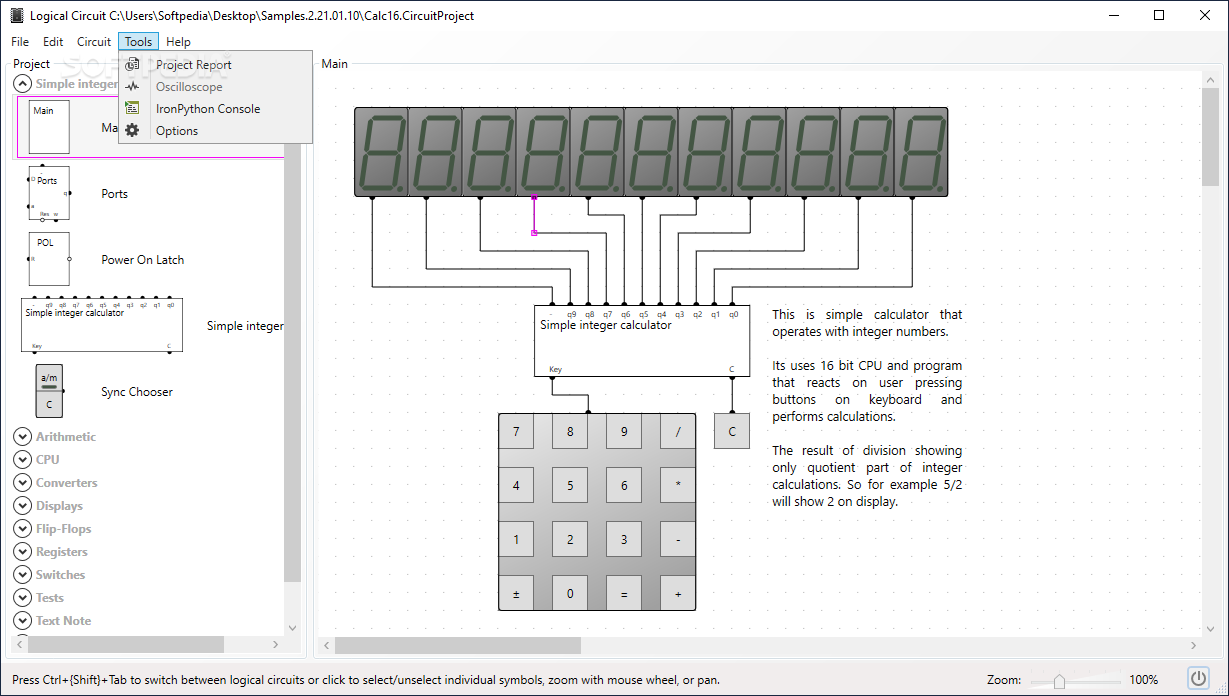Open the Edit menu

point(53,42)
